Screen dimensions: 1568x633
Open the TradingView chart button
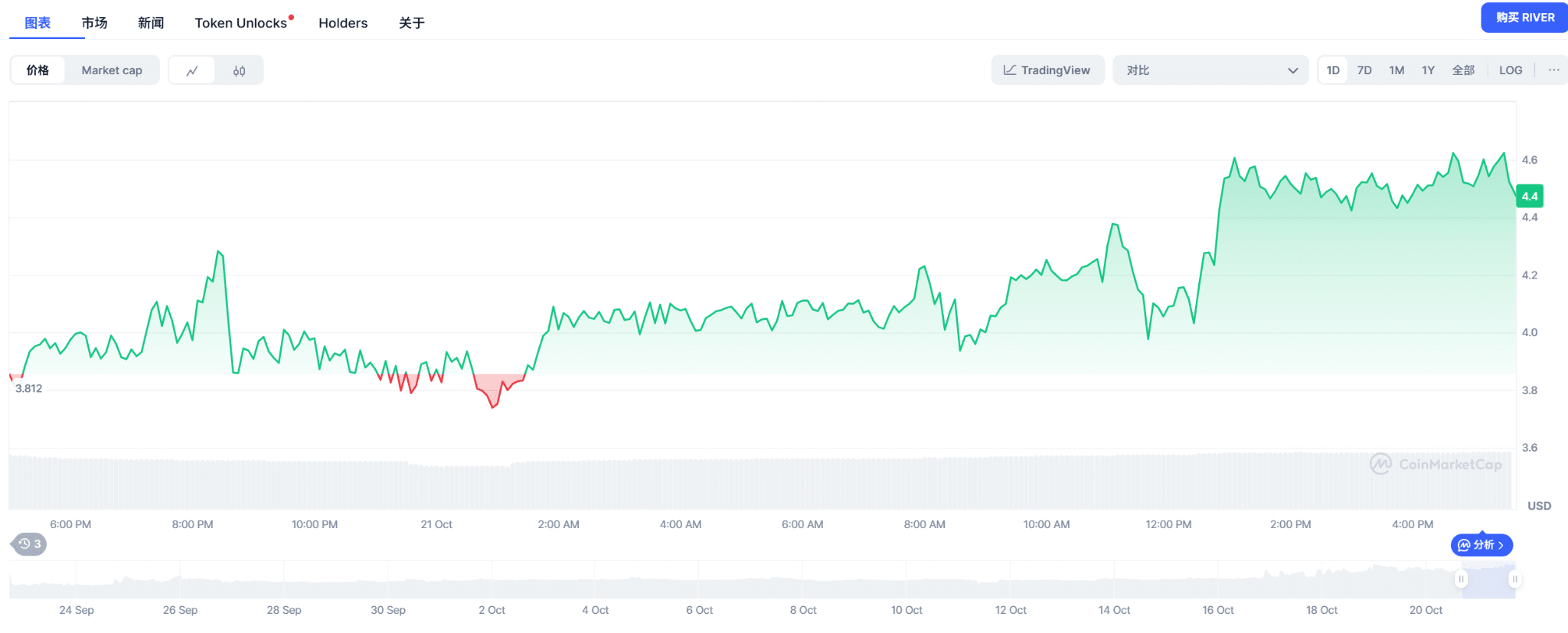pos(1047,70)
